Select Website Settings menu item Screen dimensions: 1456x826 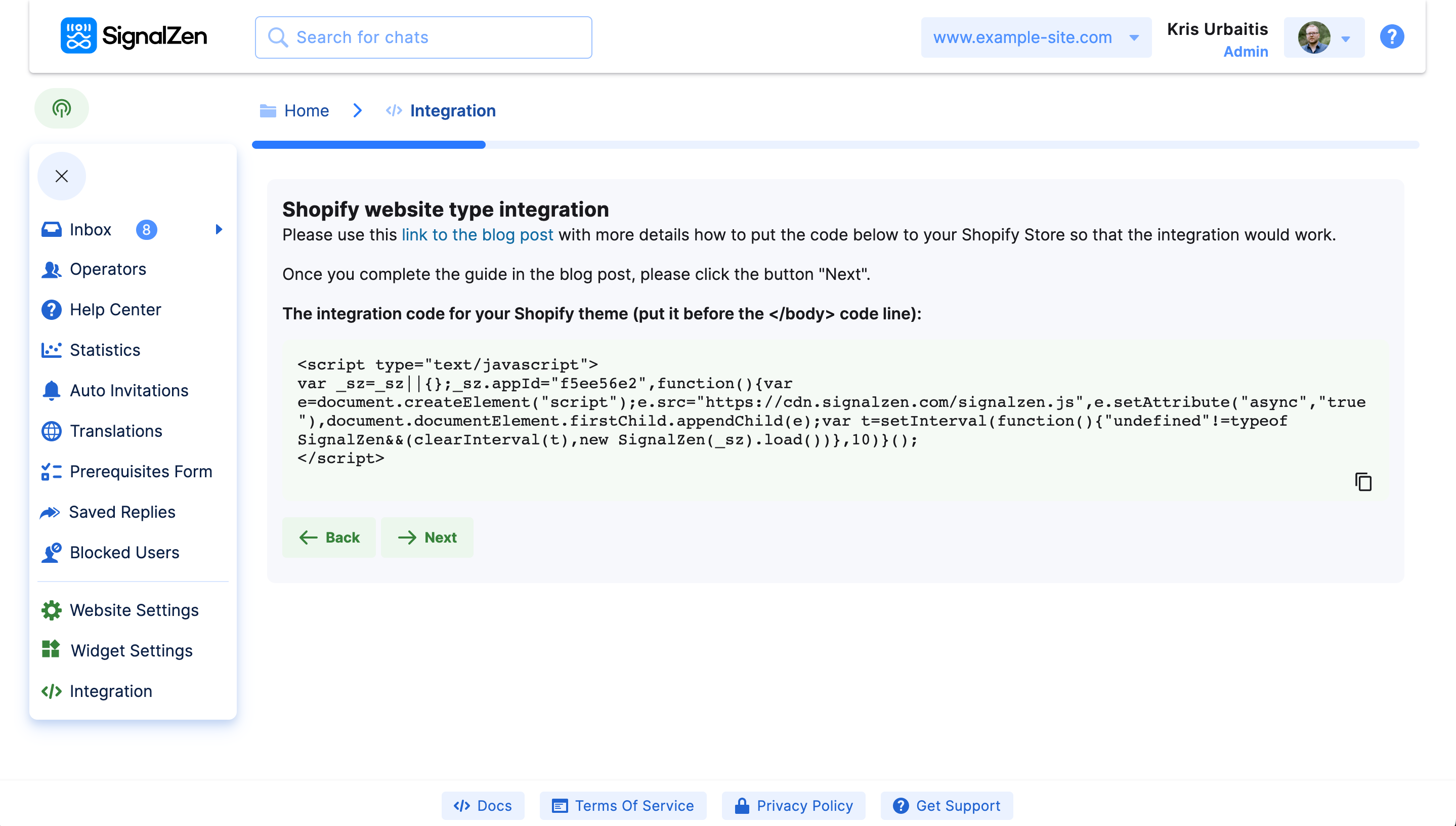coord(134,610)
